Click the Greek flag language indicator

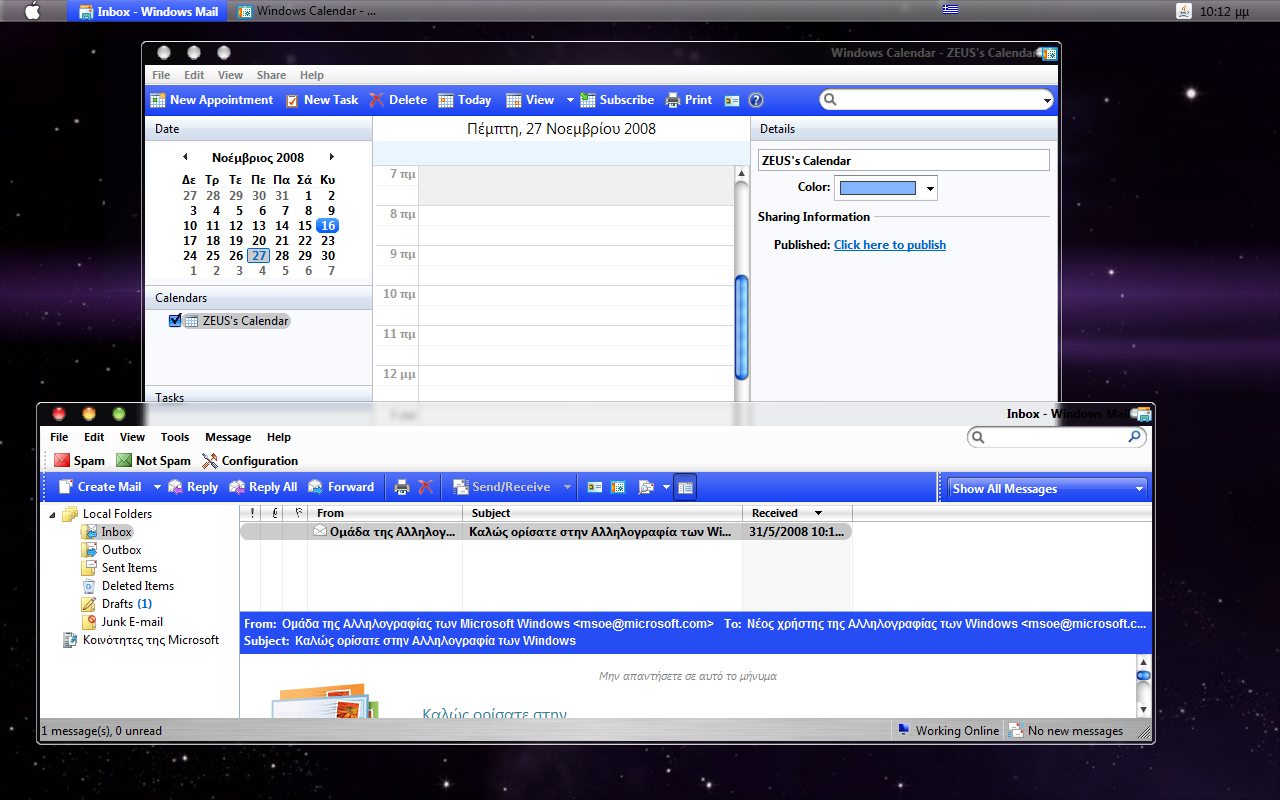tap(949, 9)
